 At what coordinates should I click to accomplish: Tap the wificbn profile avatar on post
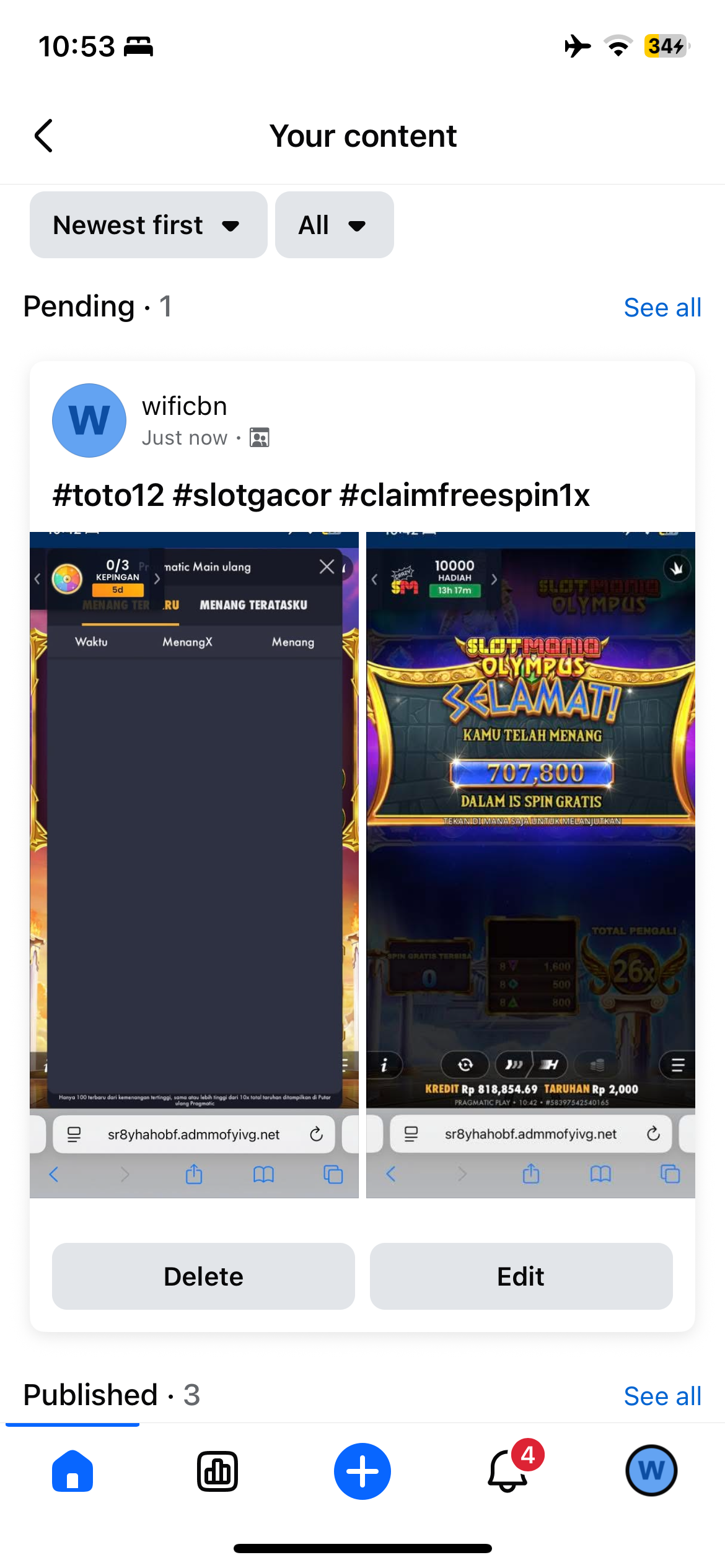point(89,420)
